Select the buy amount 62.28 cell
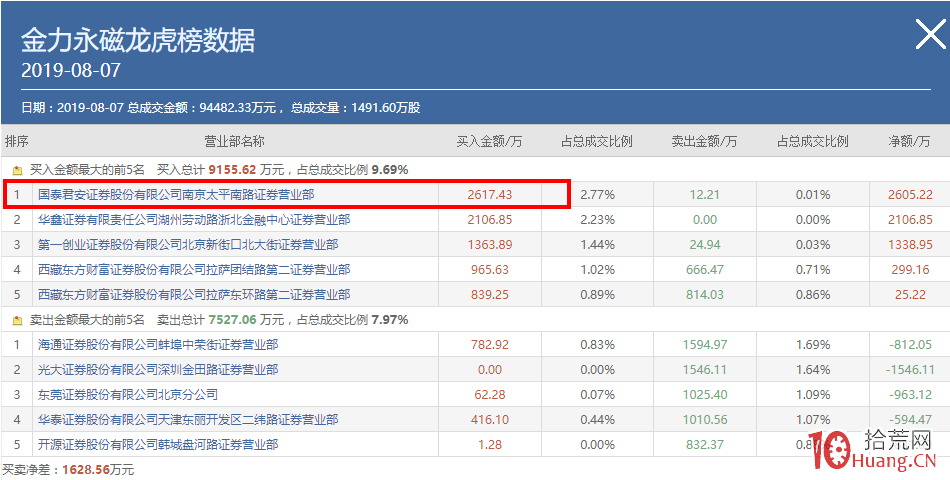 point(490,395)
